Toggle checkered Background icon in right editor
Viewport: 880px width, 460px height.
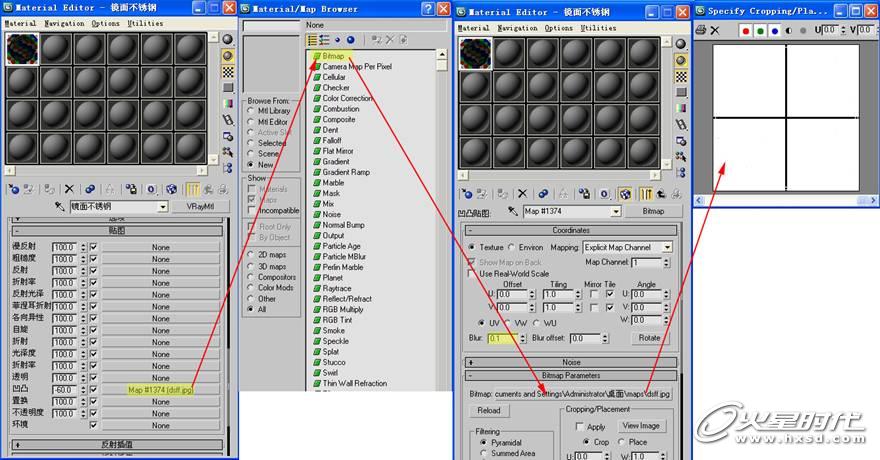tap(681, 76)
